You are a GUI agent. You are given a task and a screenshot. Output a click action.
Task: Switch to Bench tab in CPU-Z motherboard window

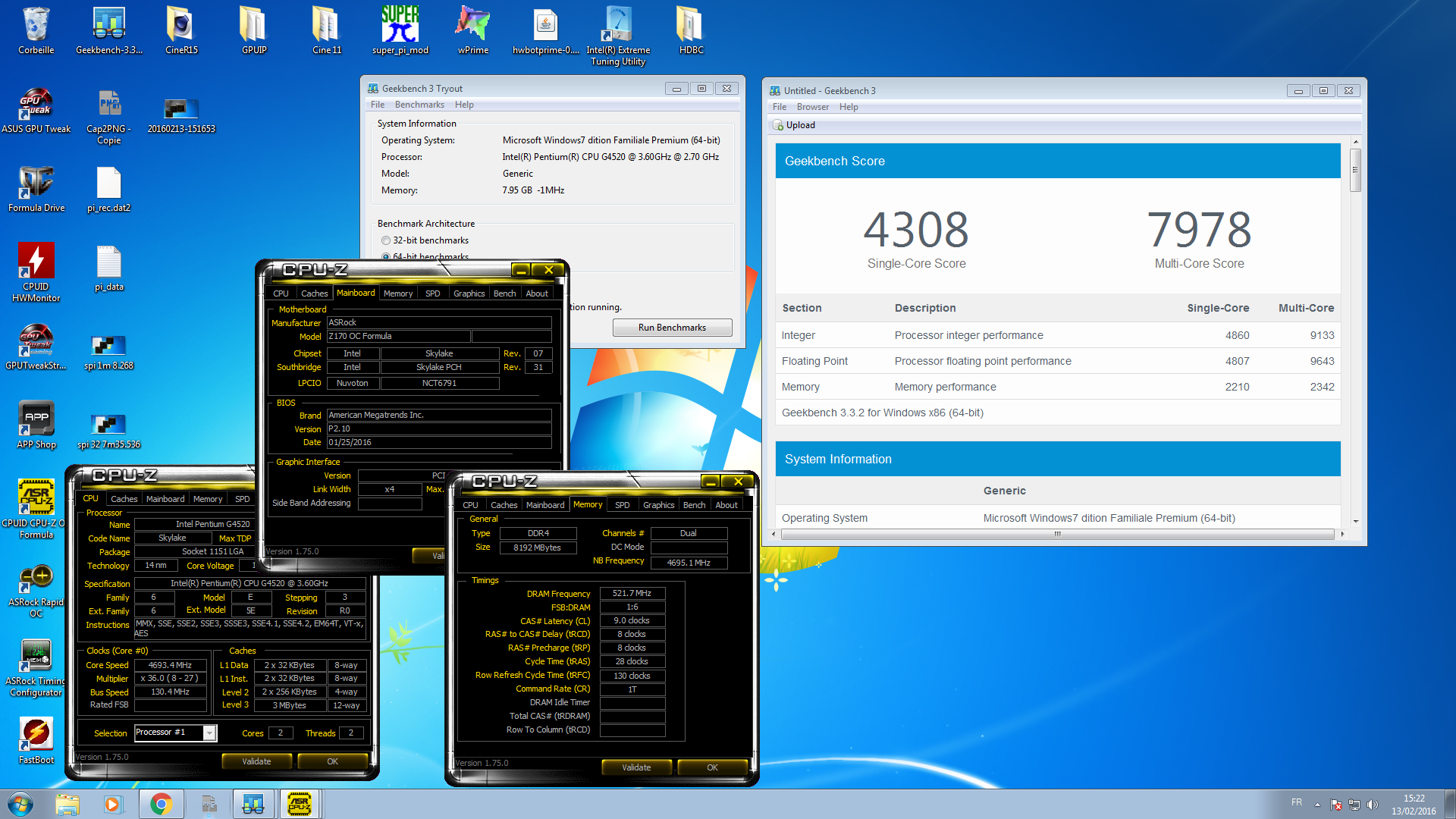coord(504,293)
